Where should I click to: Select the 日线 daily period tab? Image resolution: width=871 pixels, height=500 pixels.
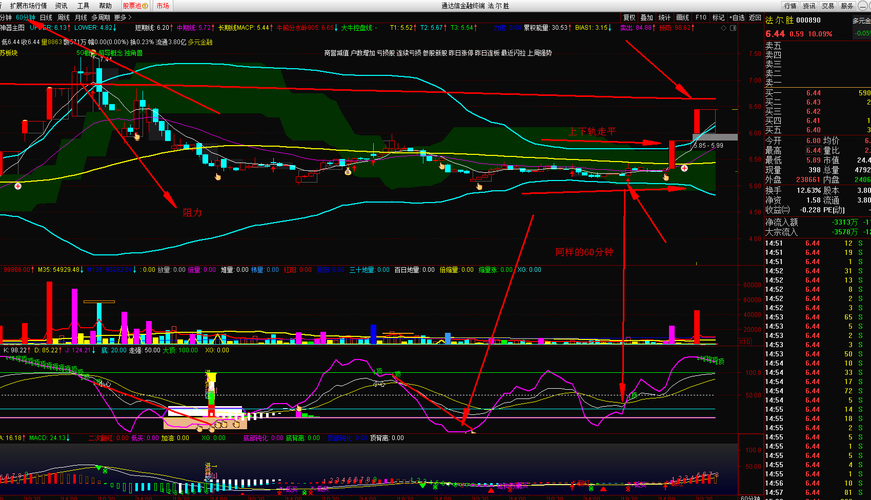[46, 18]
